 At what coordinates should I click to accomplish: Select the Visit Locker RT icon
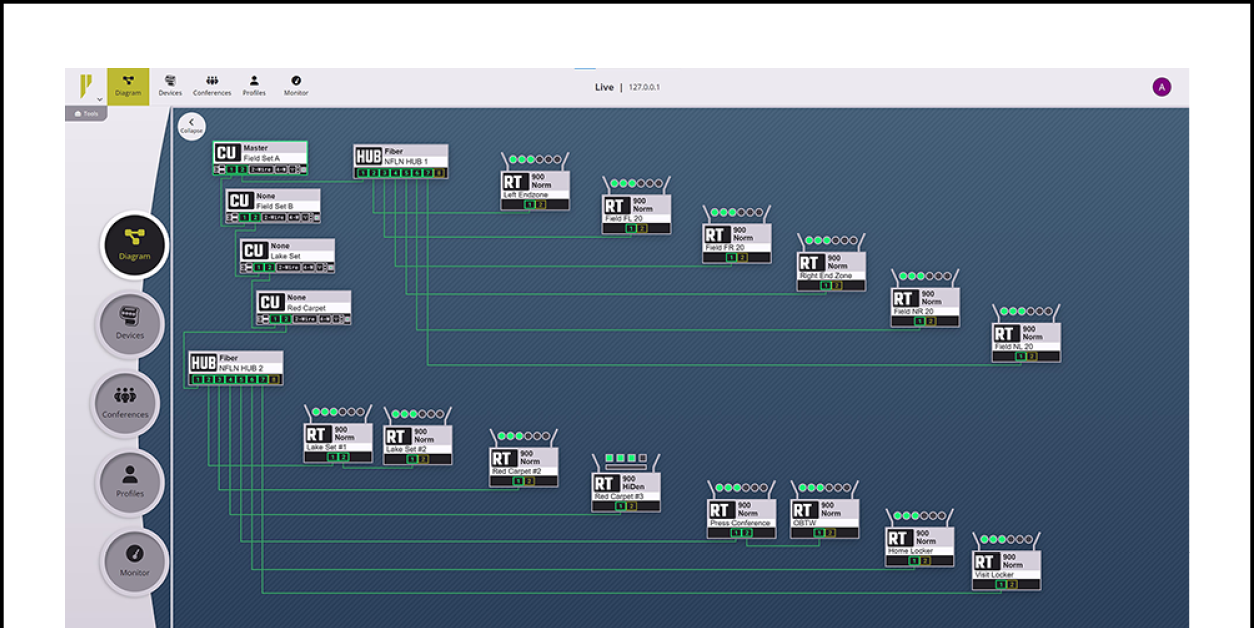(986, 563)
